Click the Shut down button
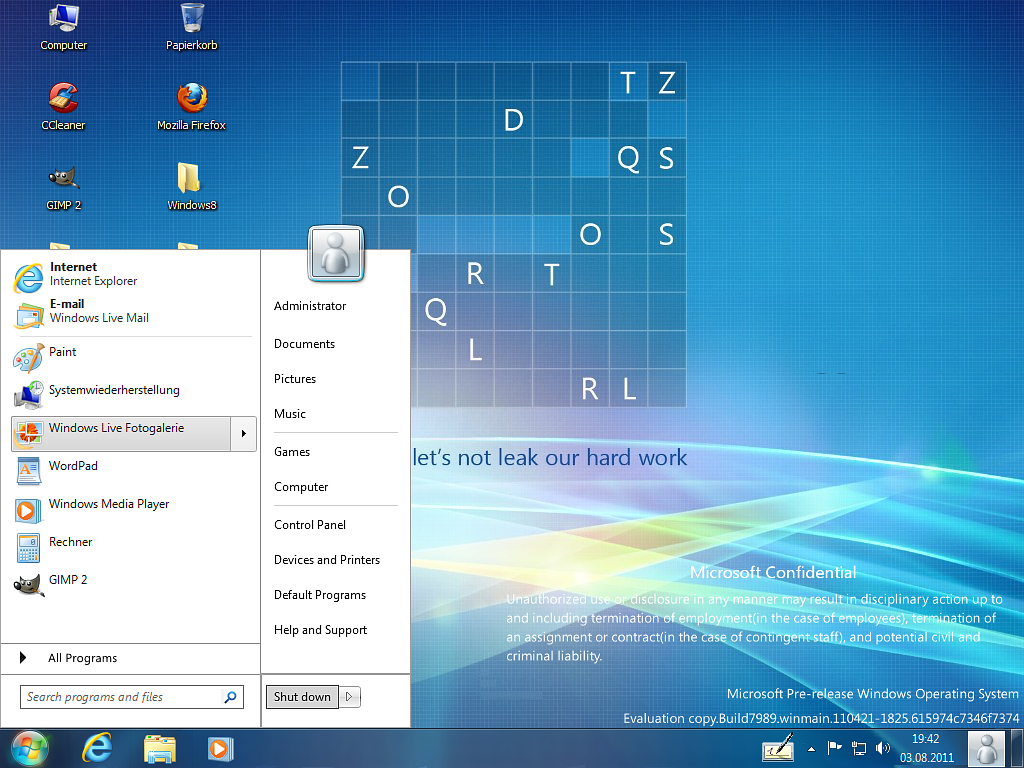 coord(301,696)
